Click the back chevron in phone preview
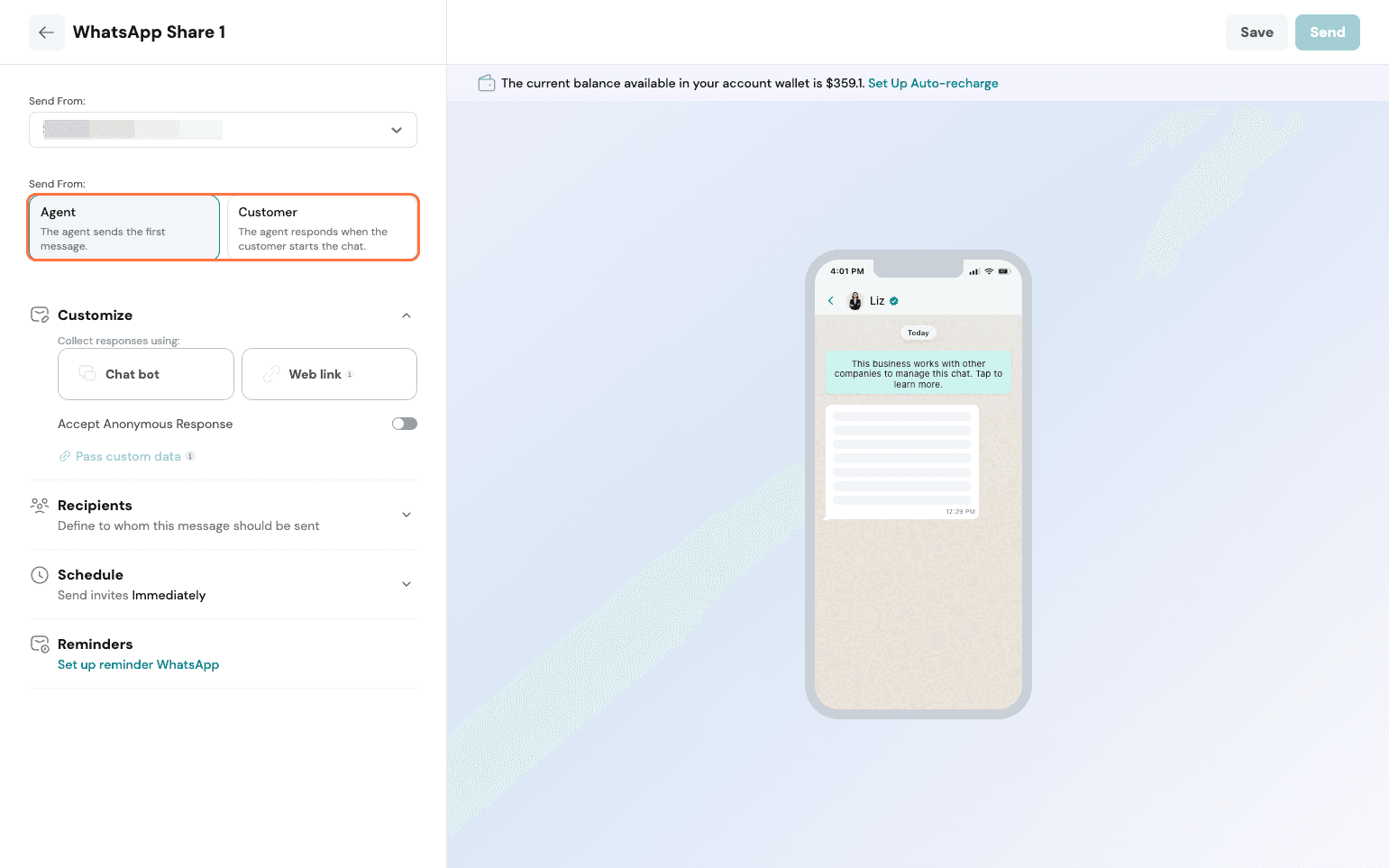 pos(831,301)
